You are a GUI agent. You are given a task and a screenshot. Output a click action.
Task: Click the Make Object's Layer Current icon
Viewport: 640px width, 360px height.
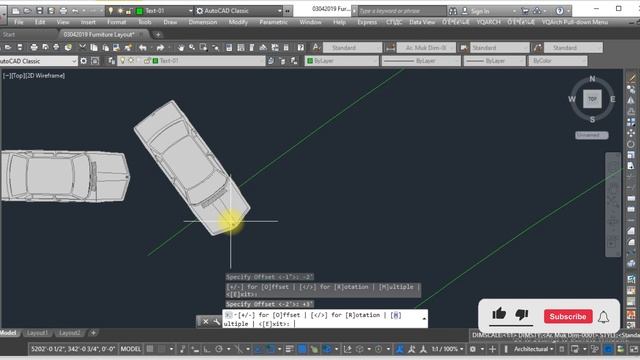tap(271, 61)
